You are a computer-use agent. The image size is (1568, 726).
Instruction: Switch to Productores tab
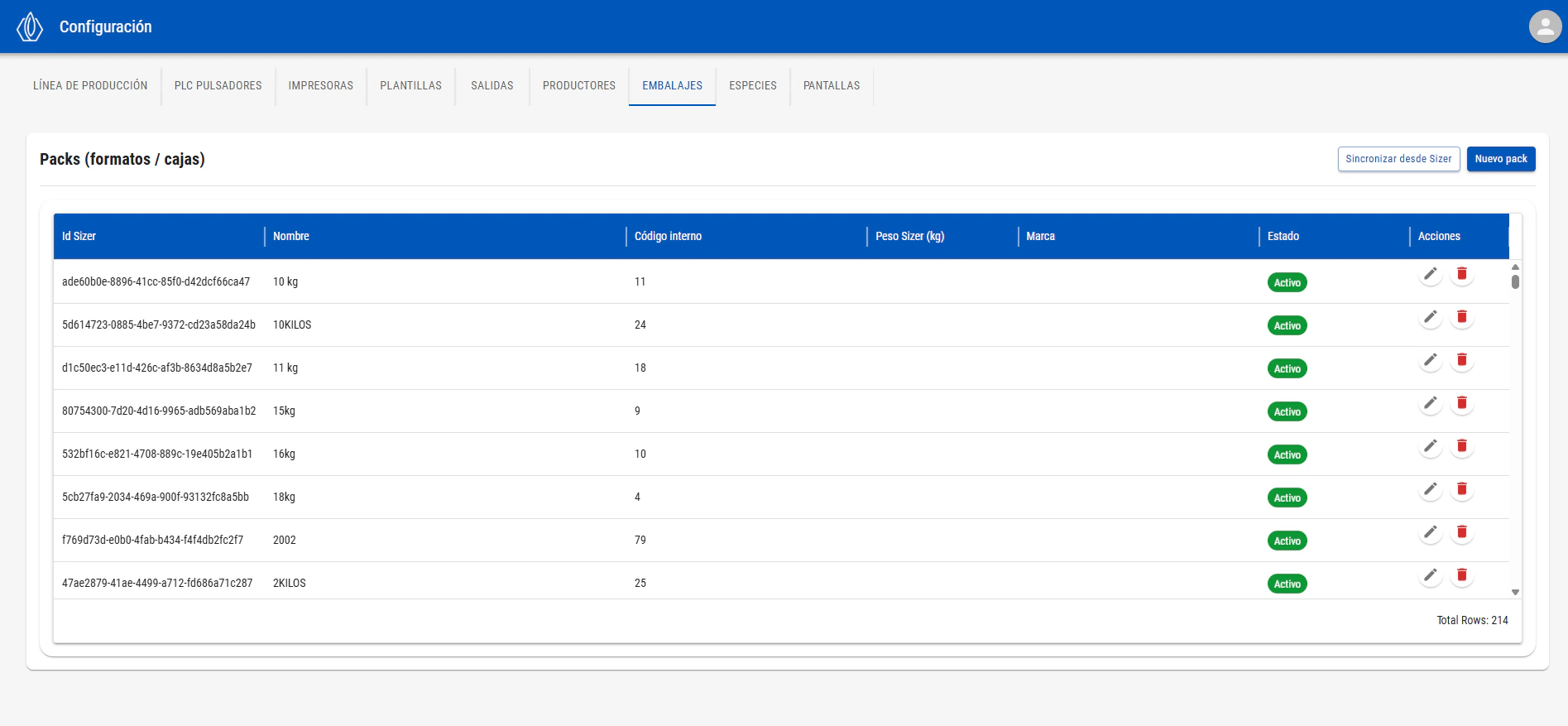pos(579,86)
